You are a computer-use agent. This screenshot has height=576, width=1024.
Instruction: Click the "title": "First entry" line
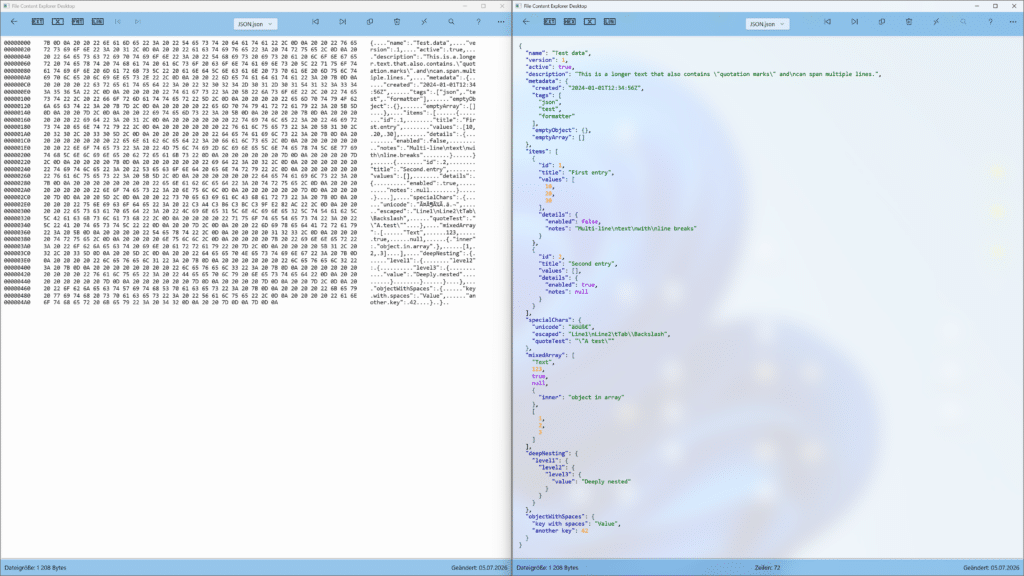coord(577,172)
